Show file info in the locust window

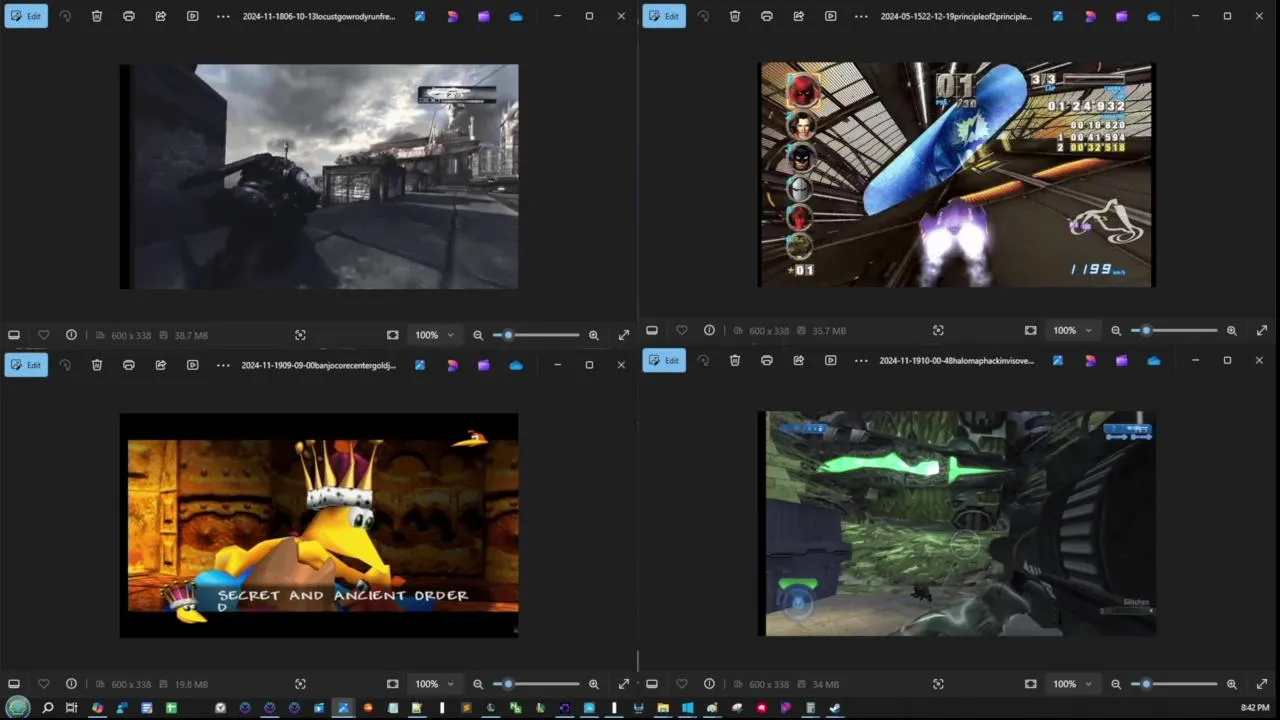pyautogui.click(x=71, y=335)
